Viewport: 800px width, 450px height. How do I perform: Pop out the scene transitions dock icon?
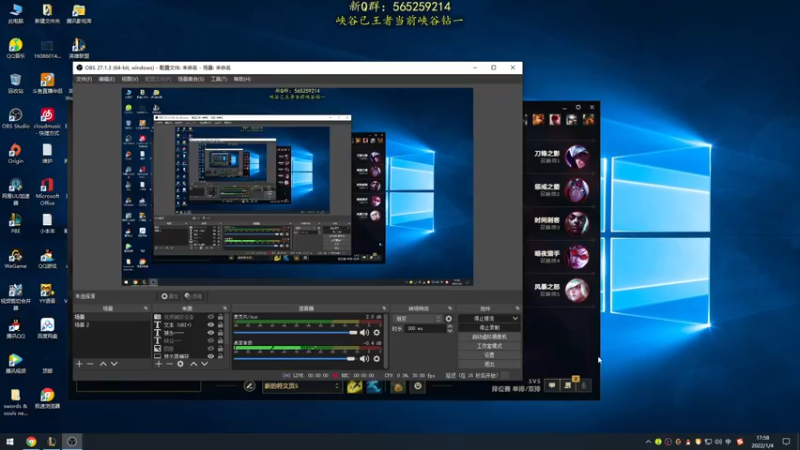pyautogui.click(x=449, y=309)
